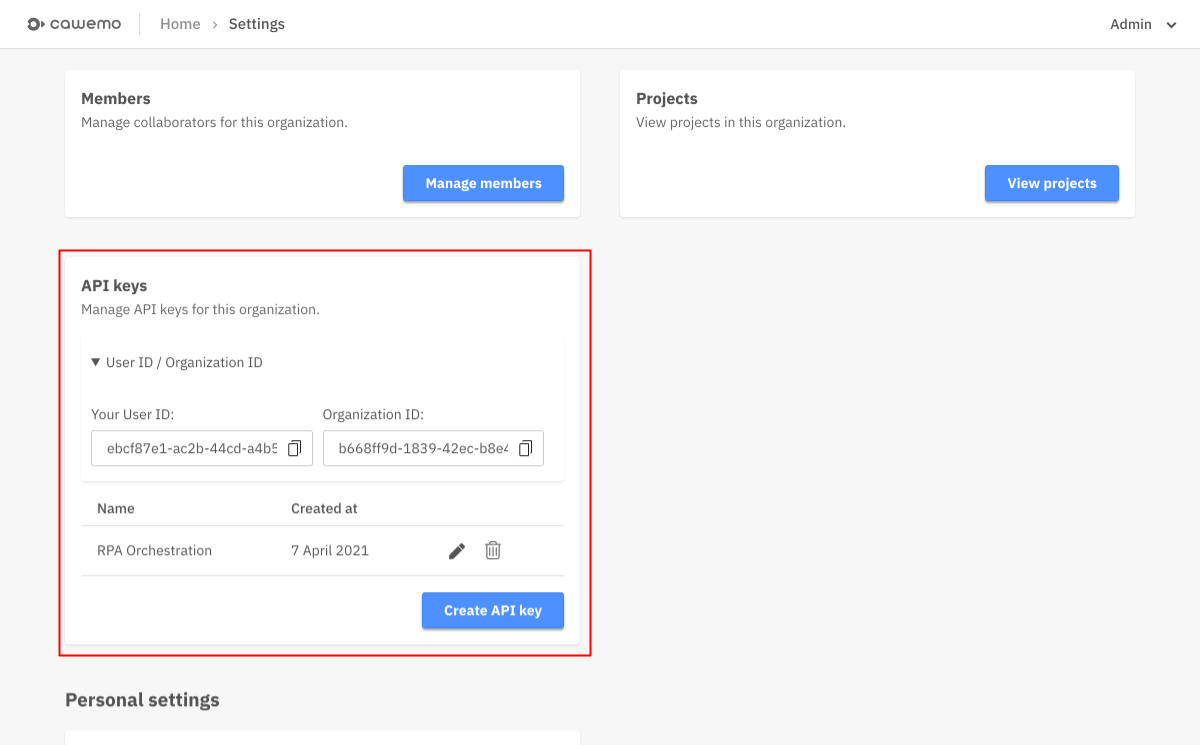1200x745 pixels.
Task: Click the chevron next to Admin
Action: (x=1172, y=25)
